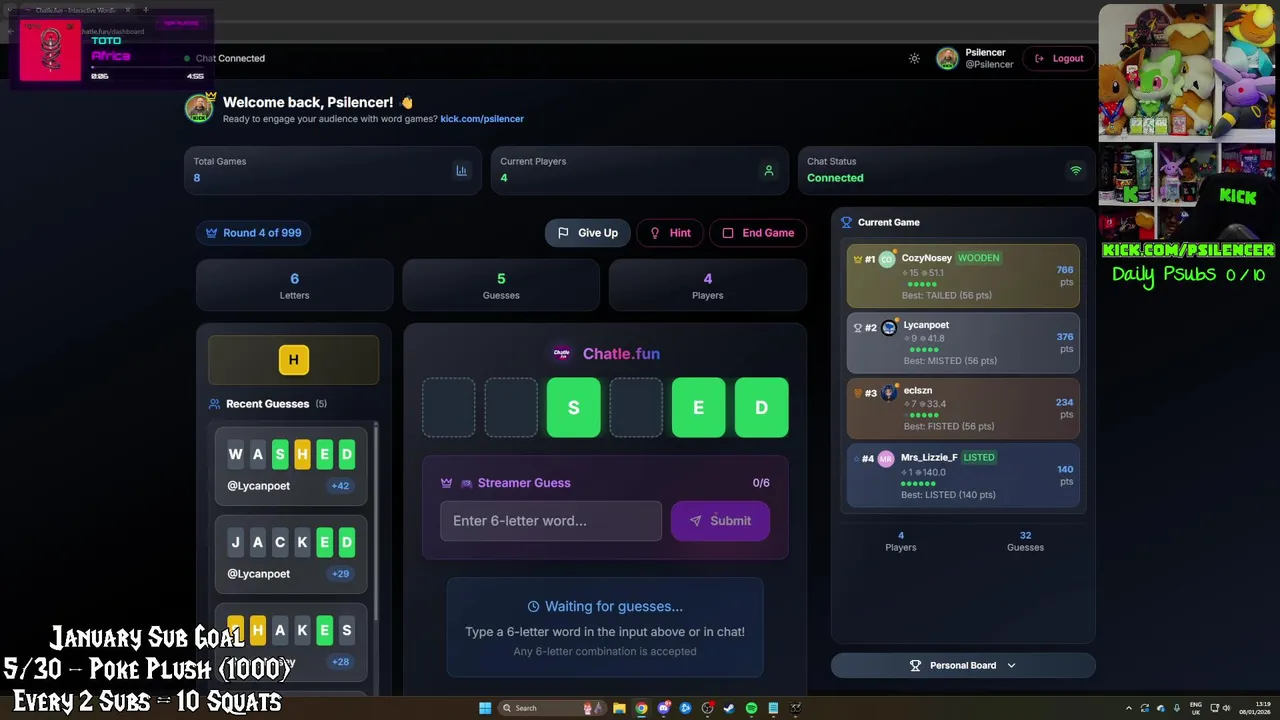This screenshot has height=720, width=1280.
Task: Show hidden system tray icons
Action: (x=1129, y=708)
